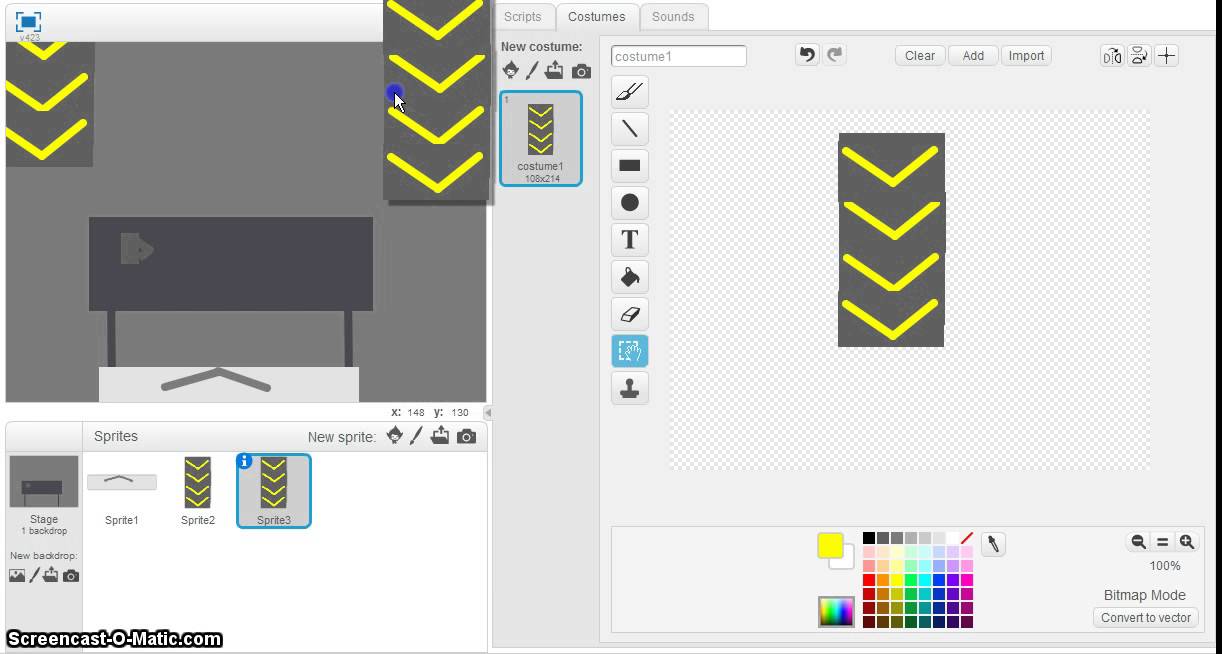Pick the bright magenta palette swatch
Viewport: 1222px width, 654px height.
tap(967, 580)
